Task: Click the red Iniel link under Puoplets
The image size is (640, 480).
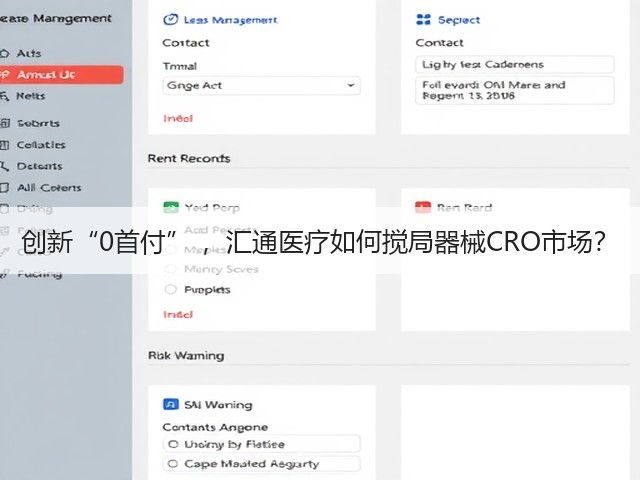Action: (178, 315)
